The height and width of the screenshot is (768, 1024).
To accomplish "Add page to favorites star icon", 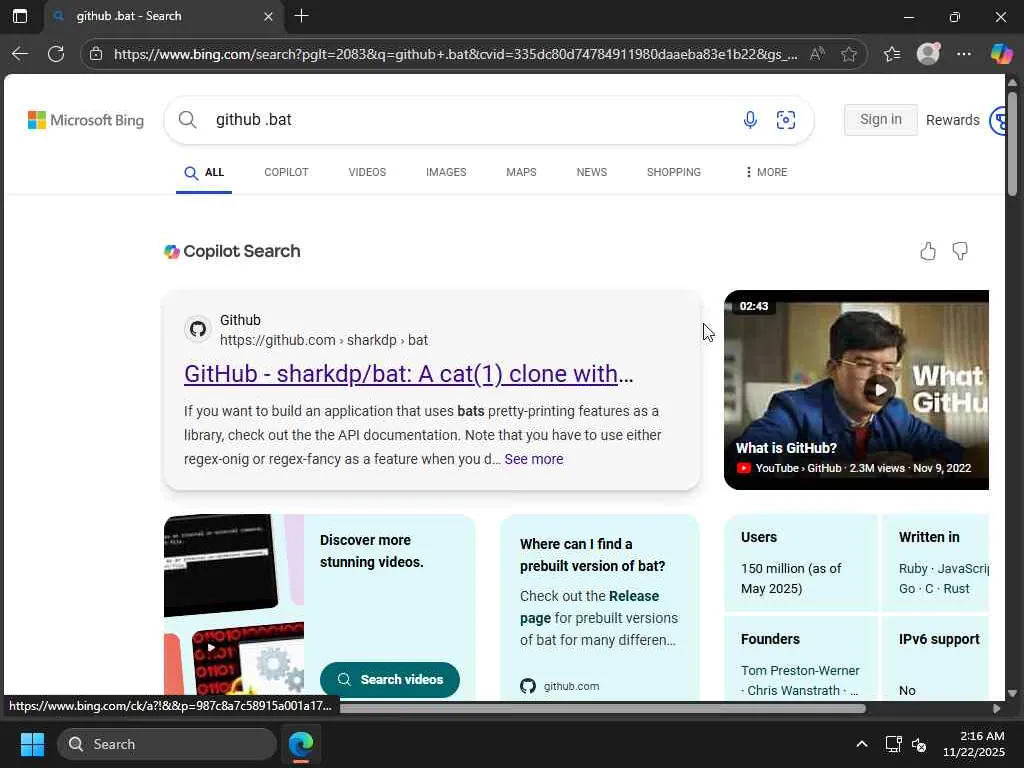I will [848, 54].
